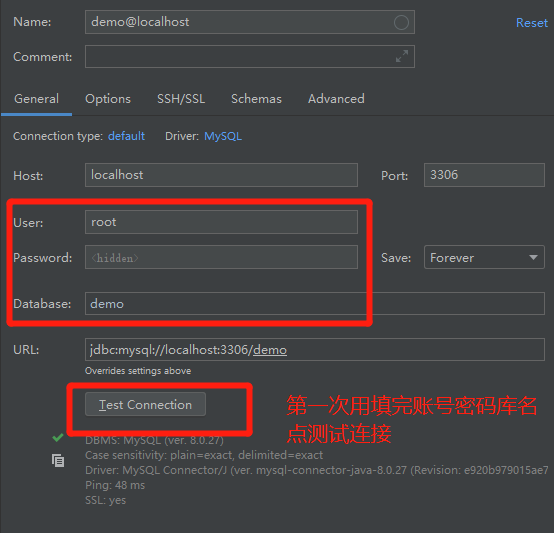Click the Test Connection button
The width and height of the screenshot is (554, 533).
(x=145, y=404)
